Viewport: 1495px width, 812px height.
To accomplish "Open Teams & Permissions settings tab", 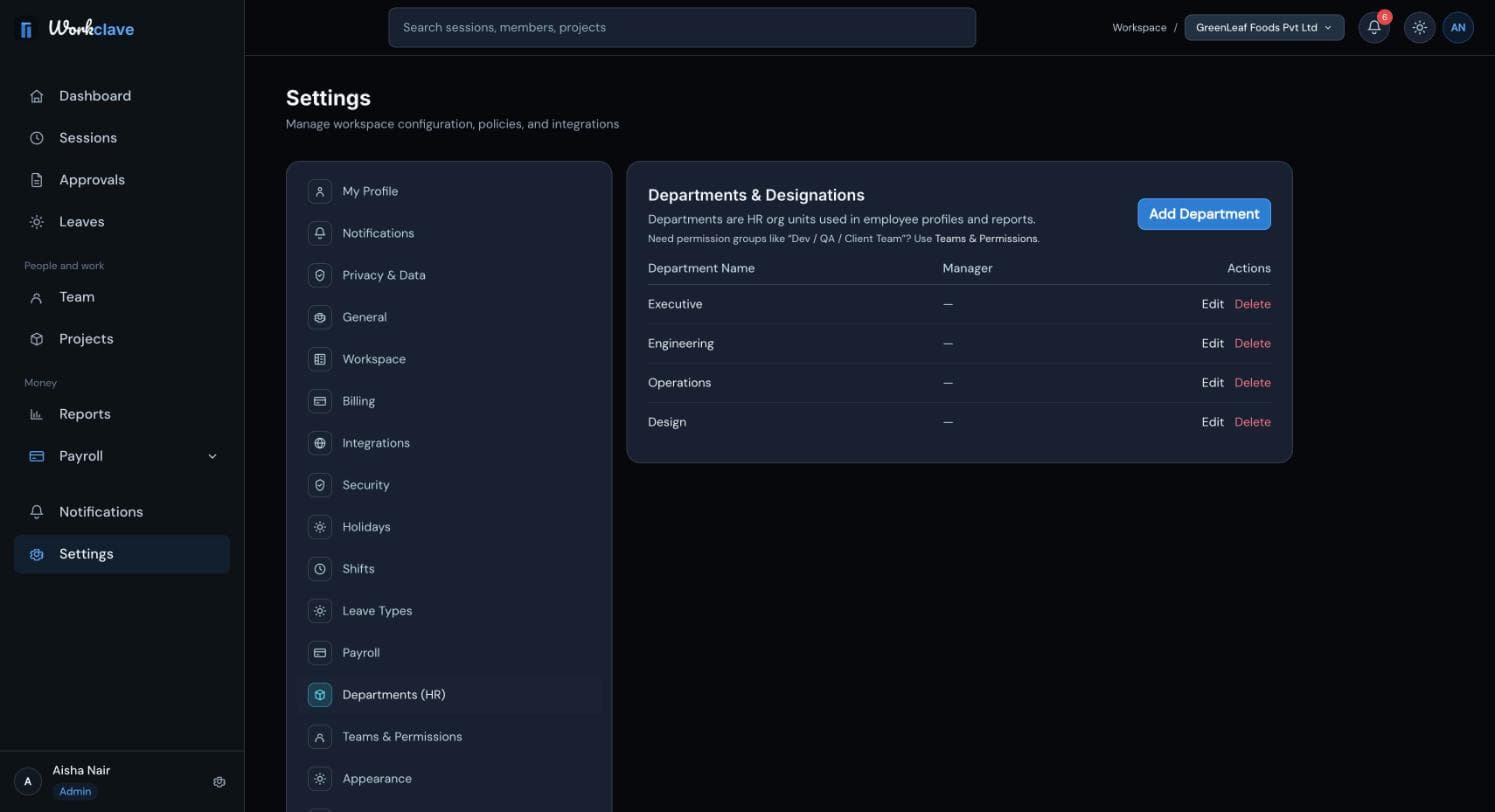I will pyautogui.click(x=450, y=737).
